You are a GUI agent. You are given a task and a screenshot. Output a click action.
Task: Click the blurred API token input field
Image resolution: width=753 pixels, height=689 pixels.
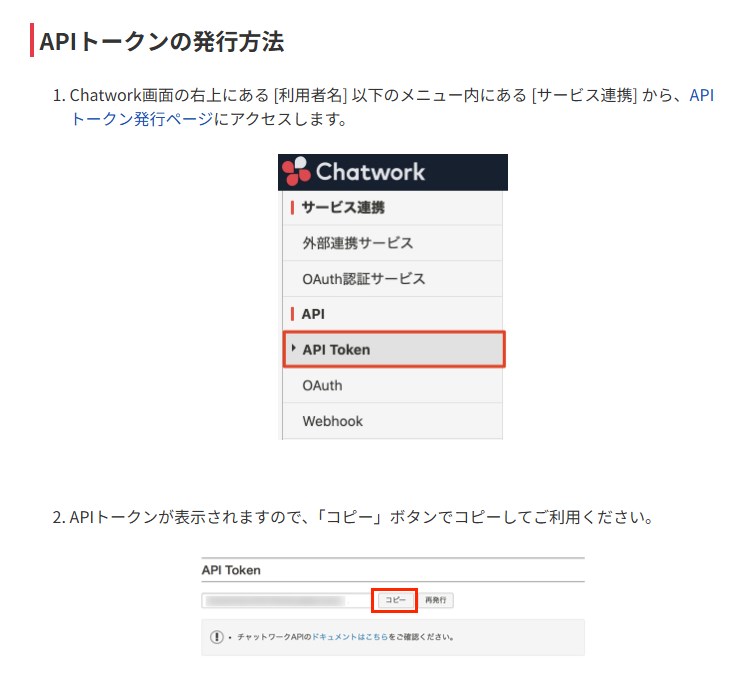284,601
